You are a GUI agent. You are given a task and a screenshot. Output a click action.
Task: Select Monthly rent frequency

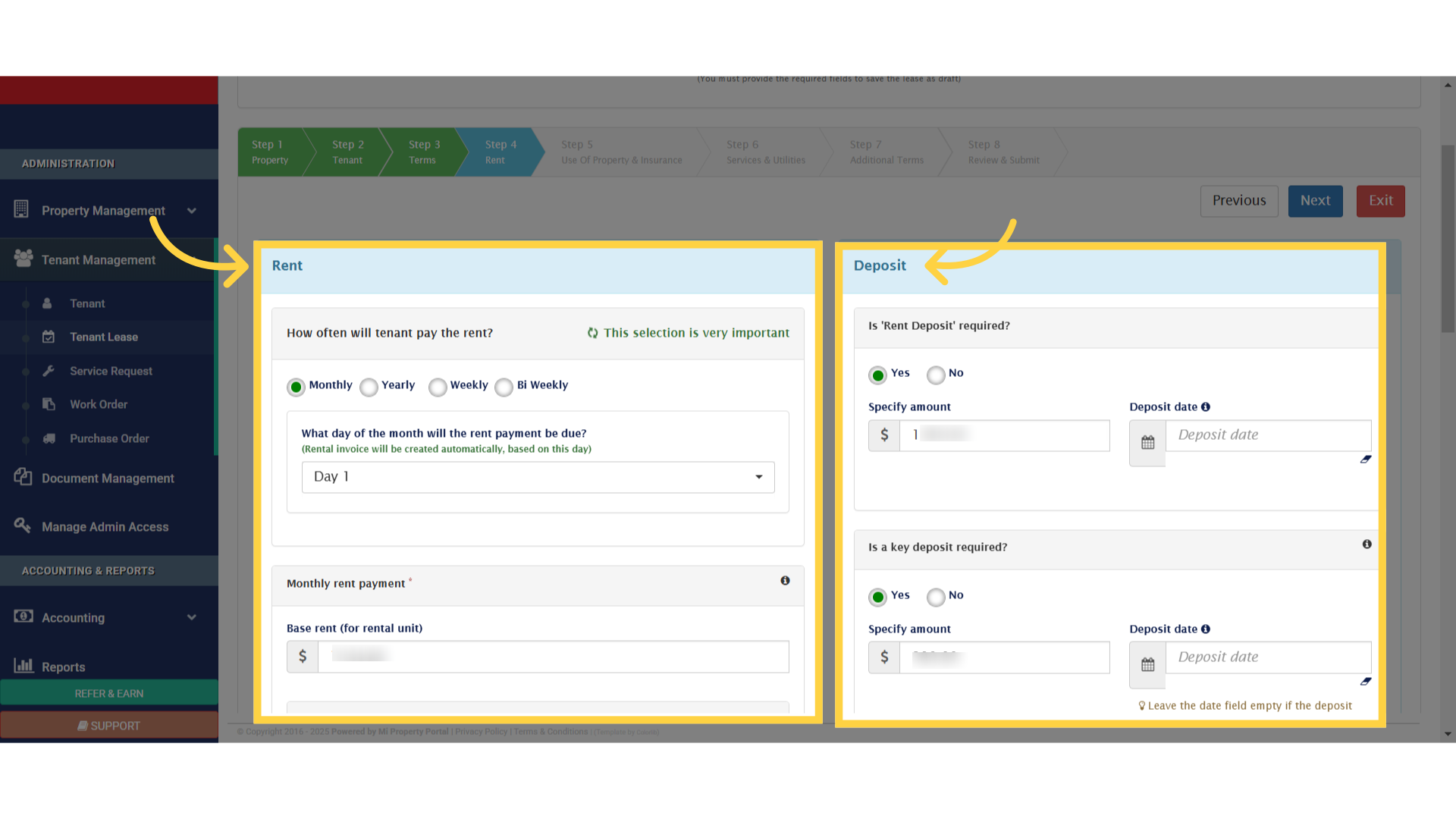click(x=297, y=388)
